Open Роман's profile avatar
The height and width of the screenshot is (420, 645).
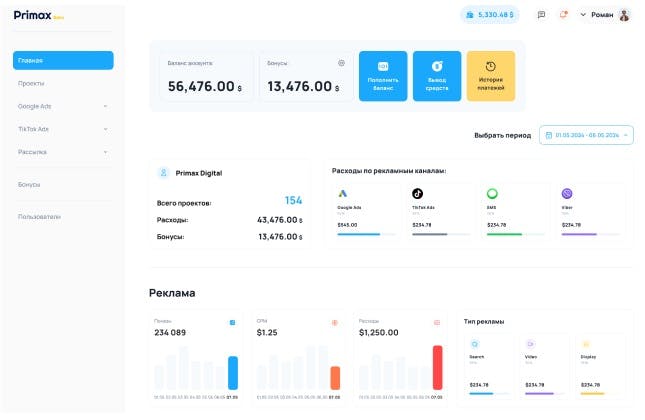pyautogui.click(x=624, y=15)
